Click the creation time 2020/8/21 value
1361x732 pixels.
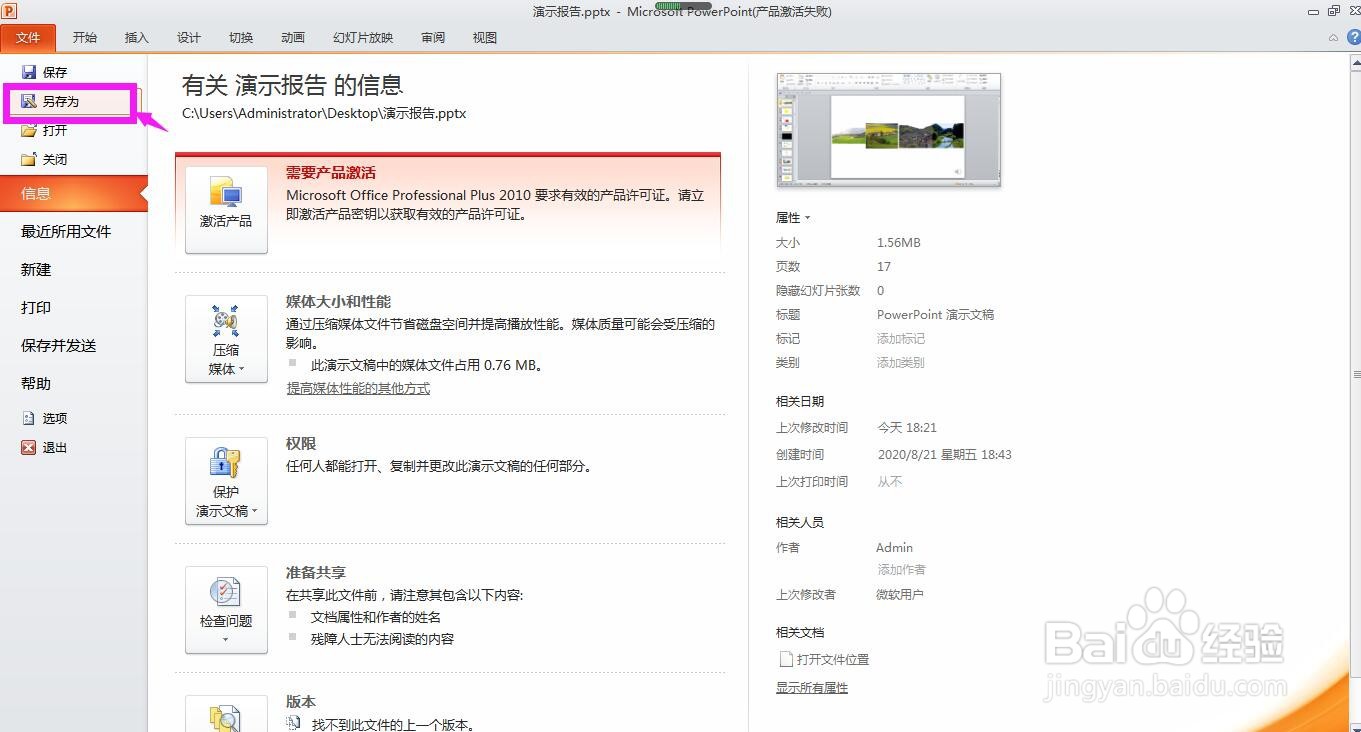tap(944, 454)
